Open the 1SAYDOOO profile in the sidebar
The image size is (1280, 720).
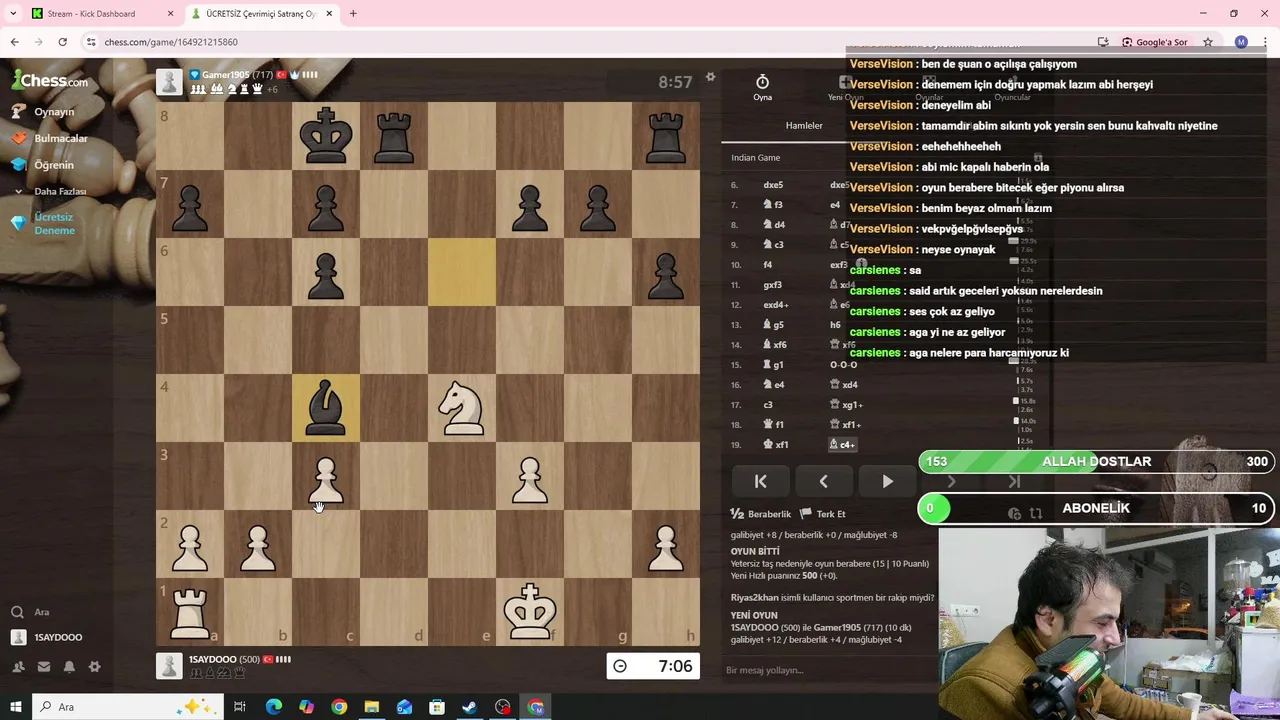58,637
